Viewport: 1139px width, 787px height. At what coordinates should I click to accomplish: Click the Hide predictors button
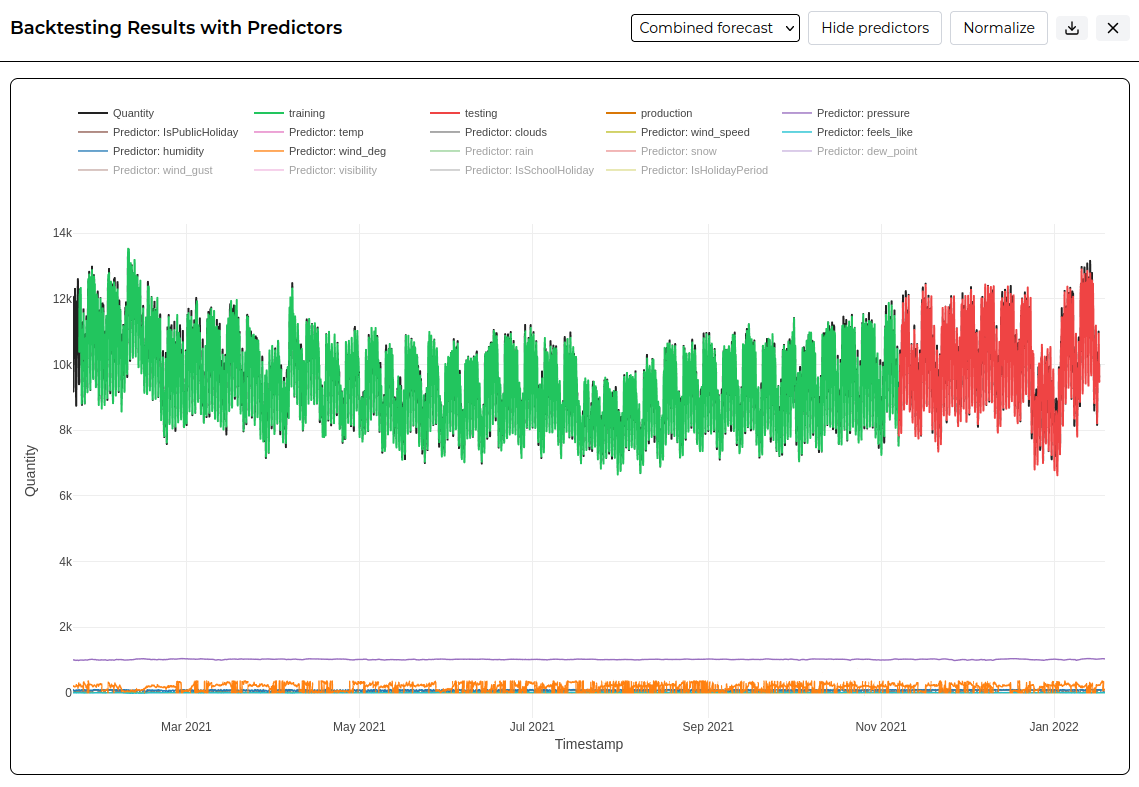tap(875, 28)
